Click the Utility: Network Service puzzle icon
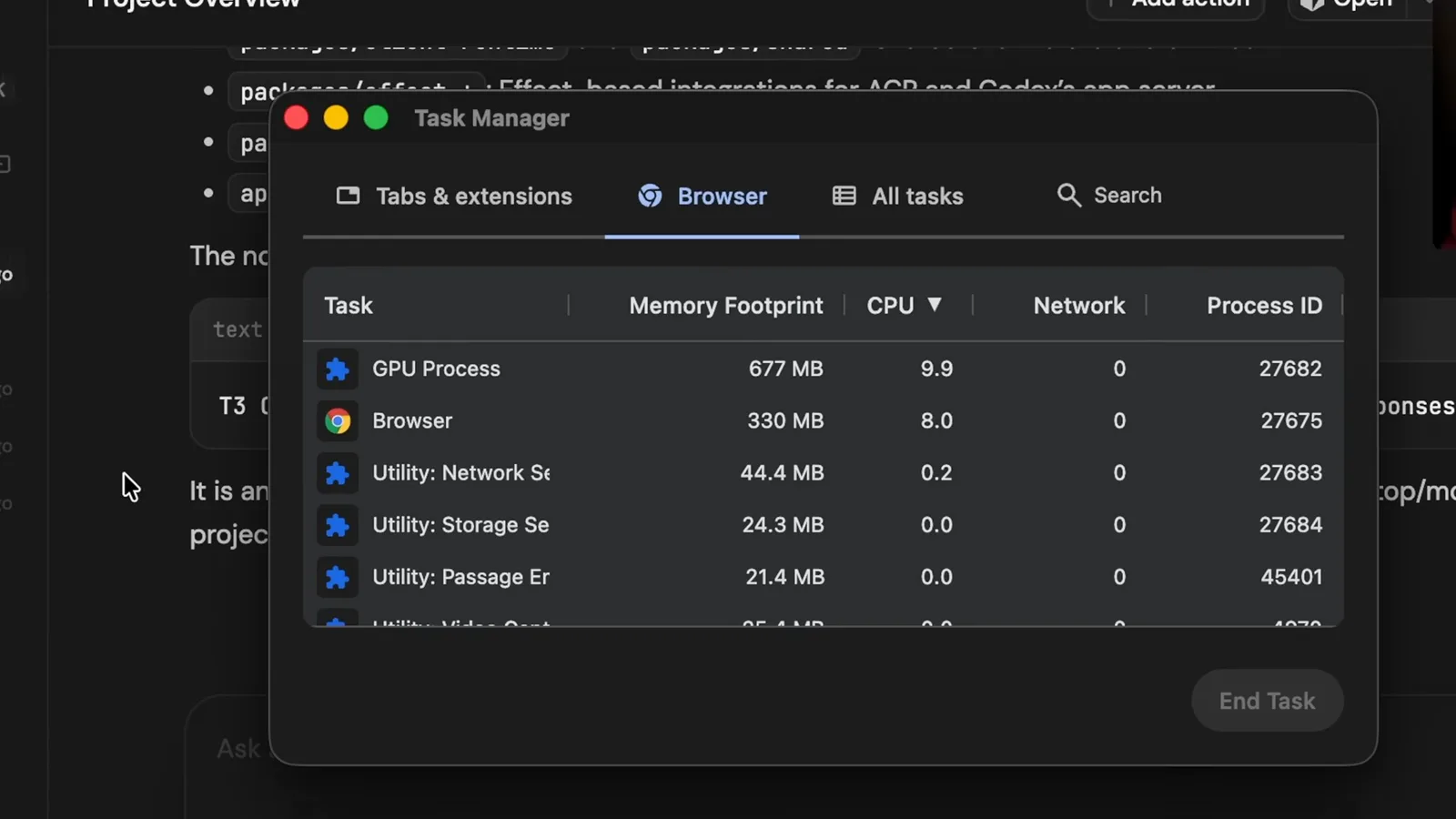This screenshot has width=1456, height=819. (338, 472)
